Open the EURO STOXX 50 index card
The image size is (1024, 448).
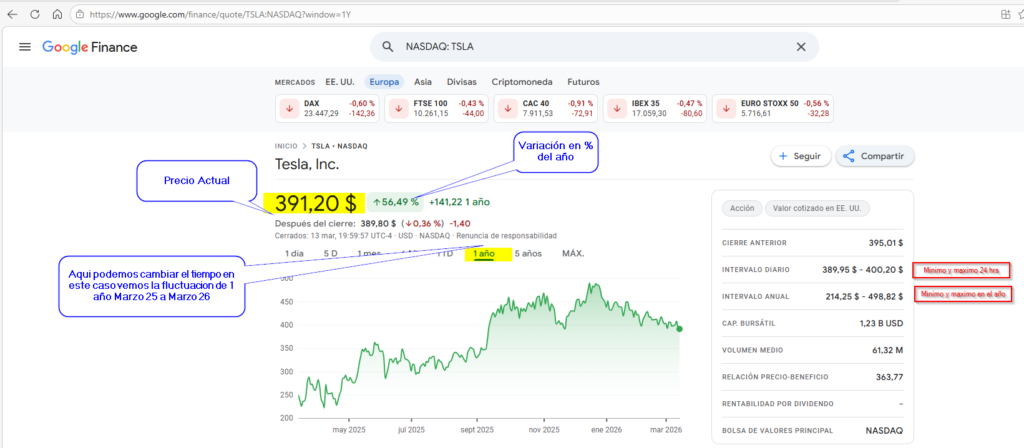coord(770,108)
